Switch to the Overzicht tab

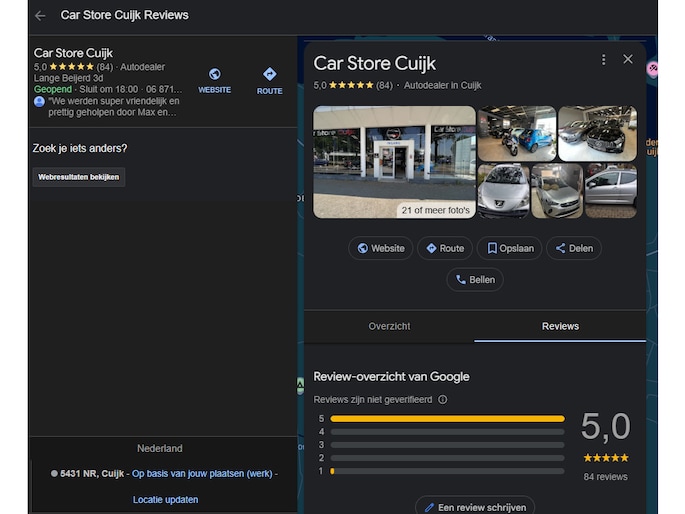tap(389, 326)
